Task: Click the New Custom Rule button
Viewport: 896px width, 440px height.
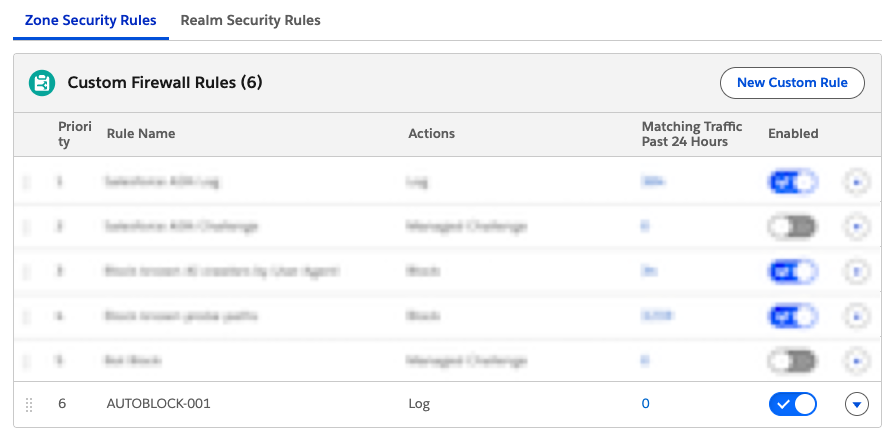Action: 792,83
